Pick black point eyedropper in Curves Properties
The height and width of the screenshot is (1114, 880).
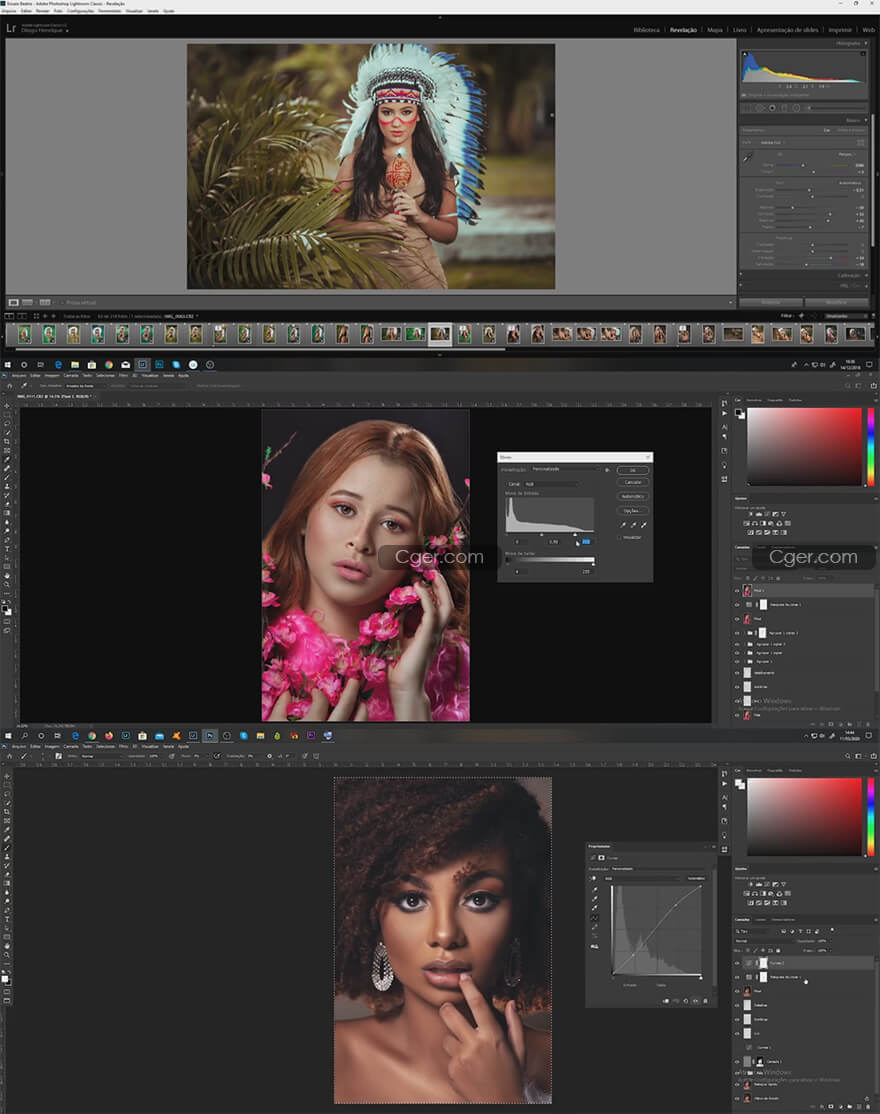pyautogui.click(x=594, y=889)
